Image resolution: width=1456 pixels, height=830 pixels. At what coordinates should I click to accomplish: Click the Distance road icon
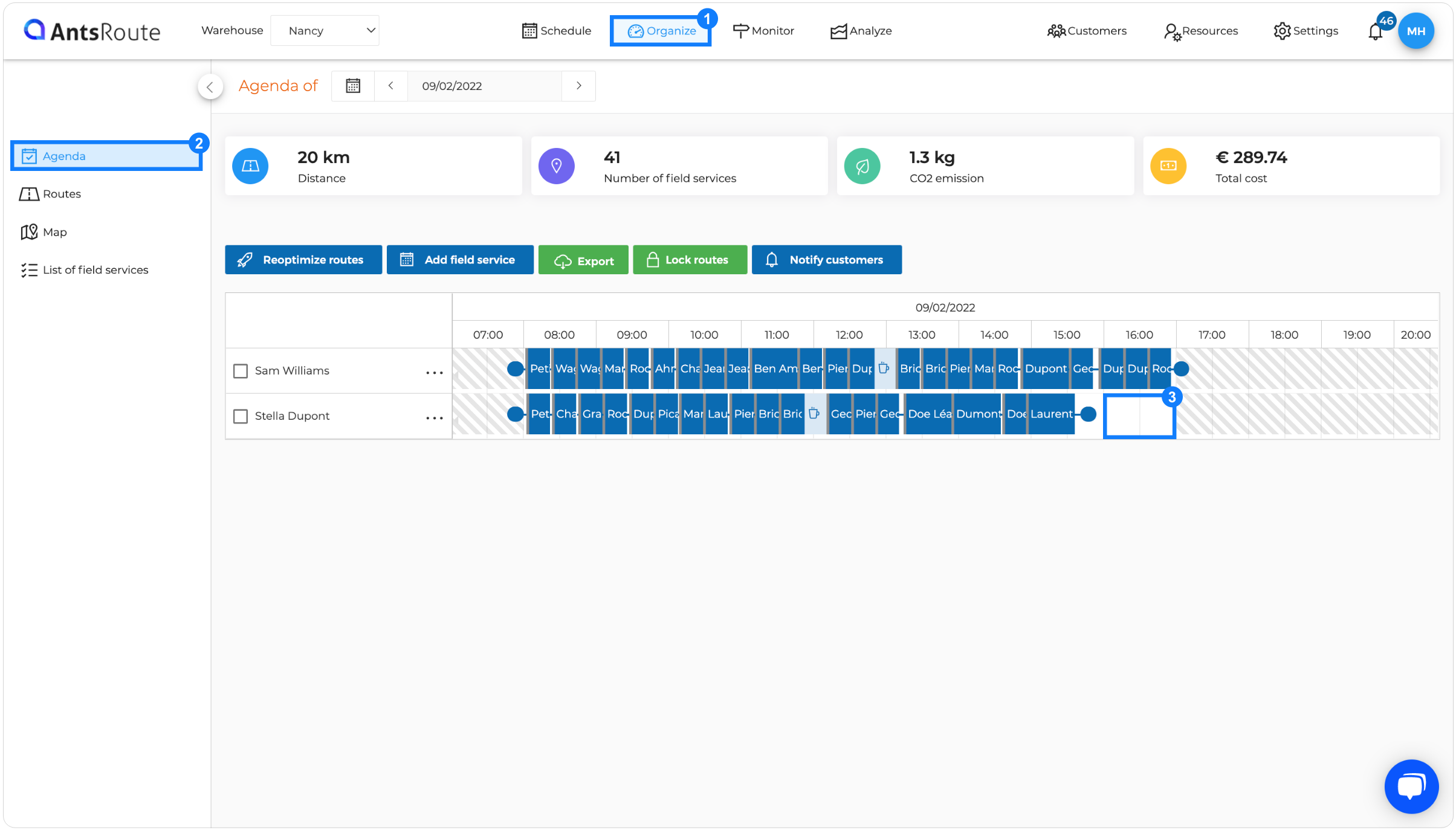250,166
